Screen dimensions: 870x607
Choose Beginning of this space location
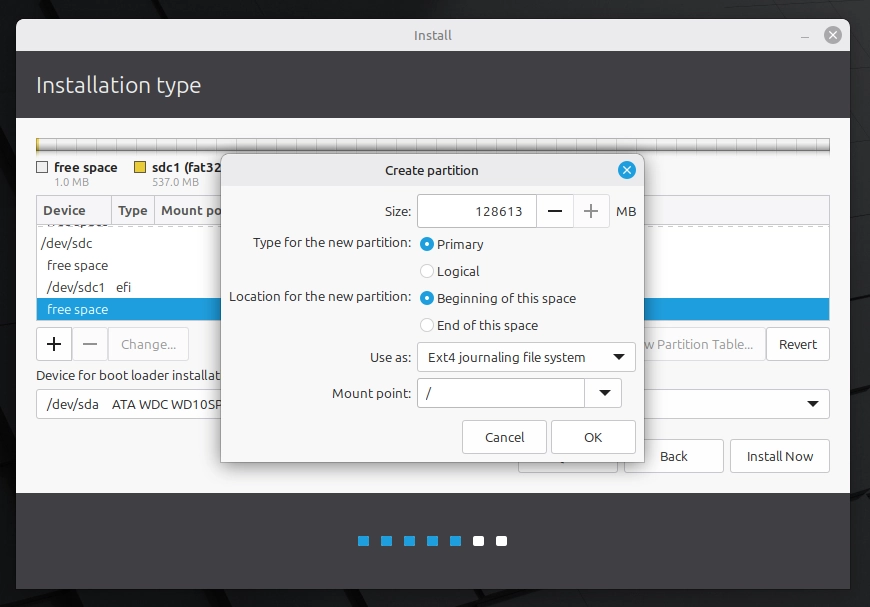coord(426,298)
